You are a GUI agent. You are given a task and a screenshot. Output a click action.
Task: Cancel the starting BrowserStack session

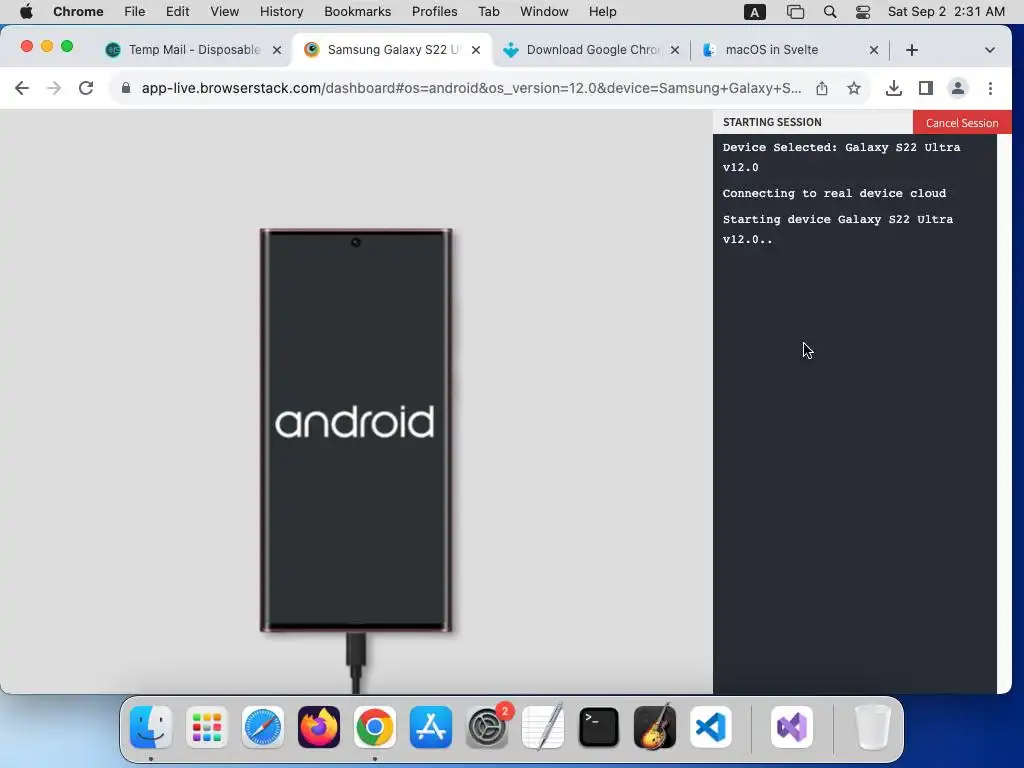[962, 123]
